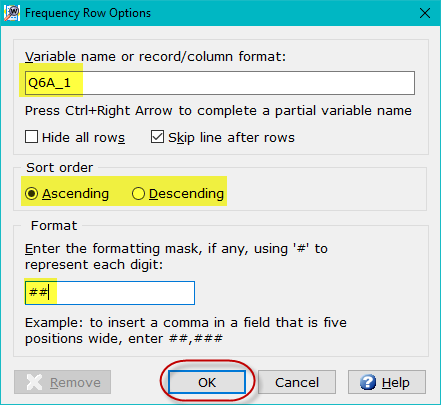This screenshot has width=441, height=405.
Task: Click the blue question mark icon
Action: click(368, 382)
